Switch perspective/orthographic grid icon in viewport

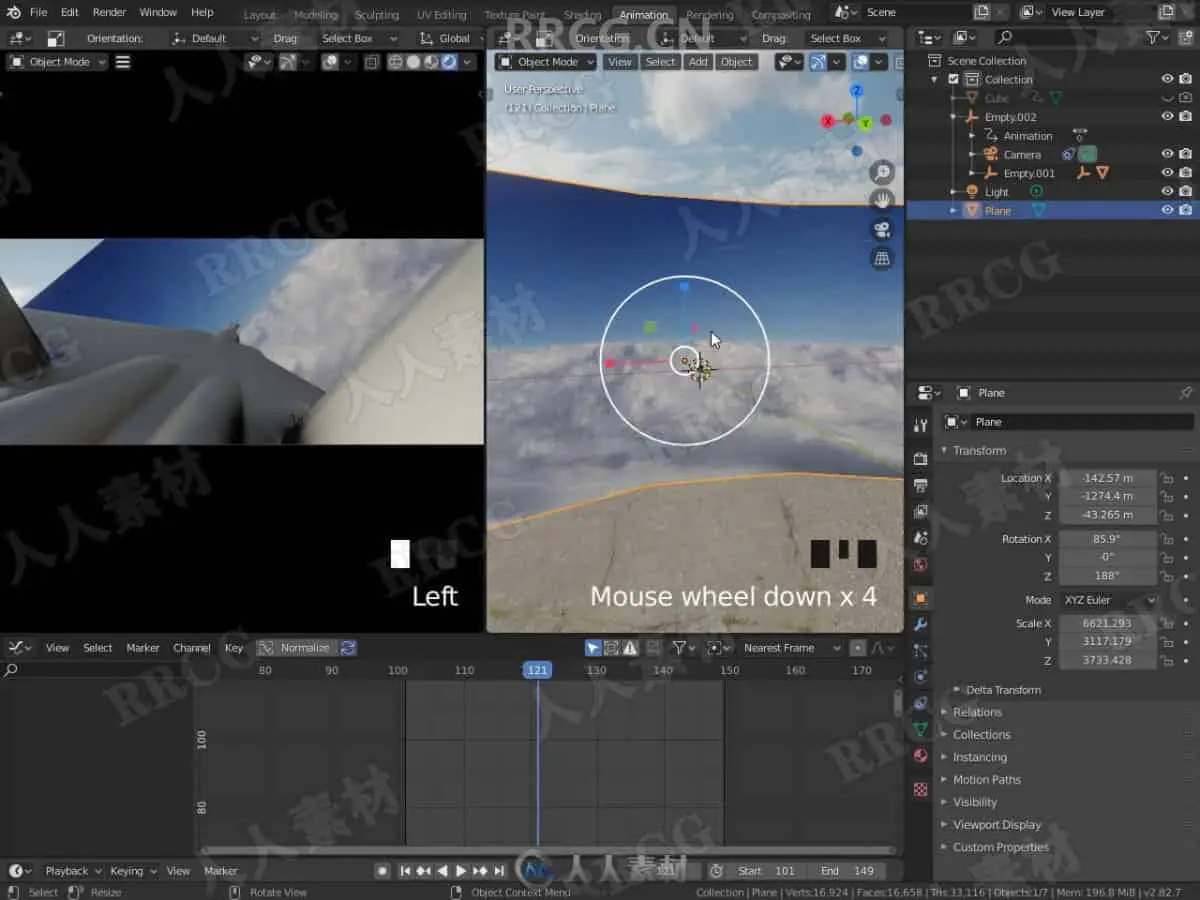[x=881, y=258]
